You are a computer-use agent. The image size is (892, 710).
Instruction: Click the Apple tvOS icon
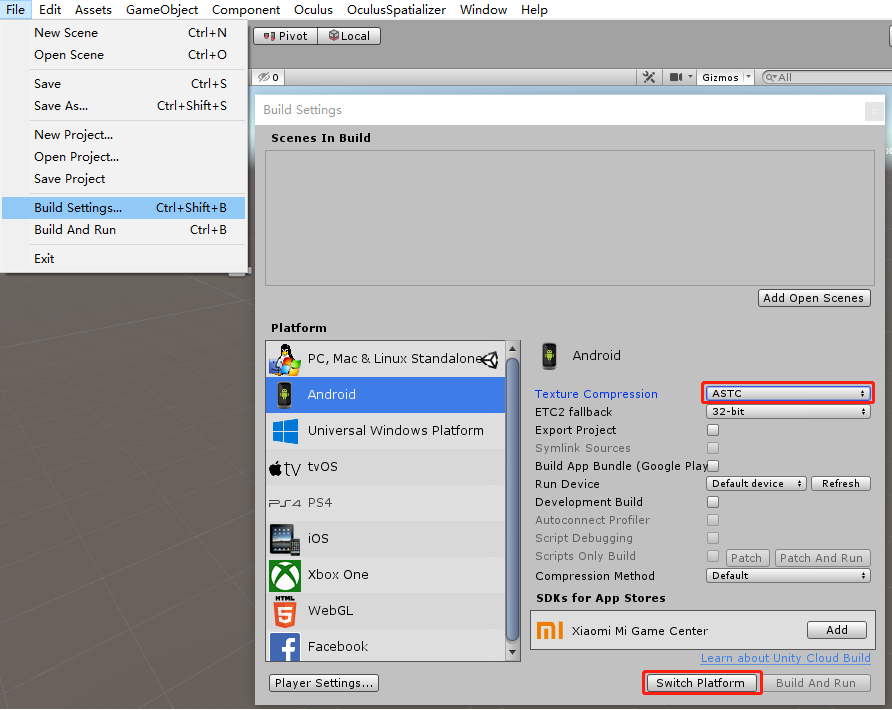tap(284, 468)
